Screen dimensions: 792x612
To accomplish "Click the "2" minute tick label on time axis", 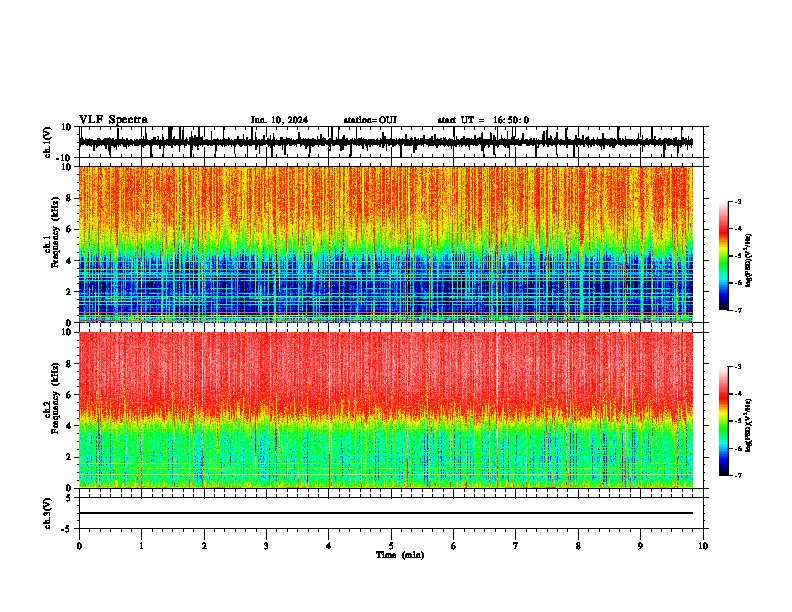I will click(204, 546).
